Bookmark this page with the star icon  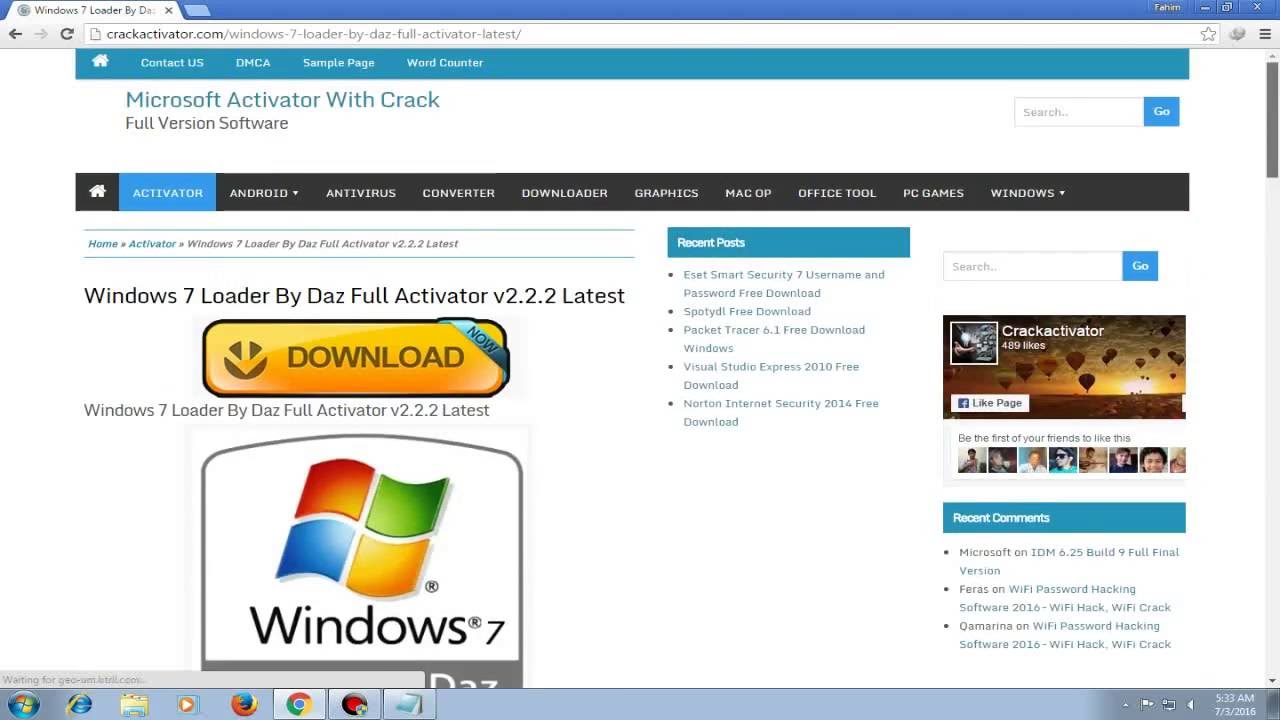(1208, 34)
